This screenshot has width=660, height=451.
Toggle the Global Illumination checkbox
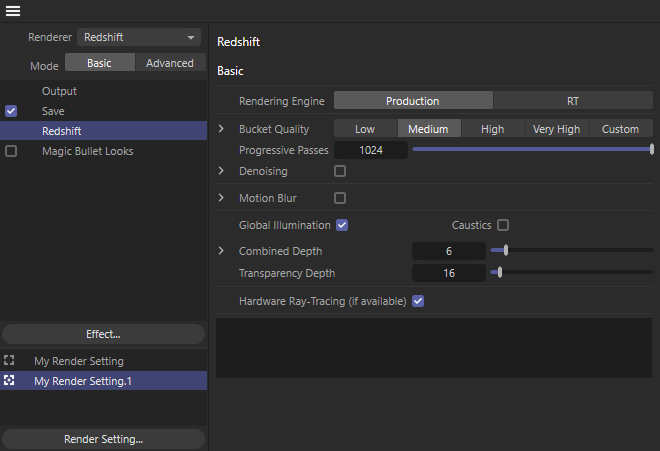(342, 225)
